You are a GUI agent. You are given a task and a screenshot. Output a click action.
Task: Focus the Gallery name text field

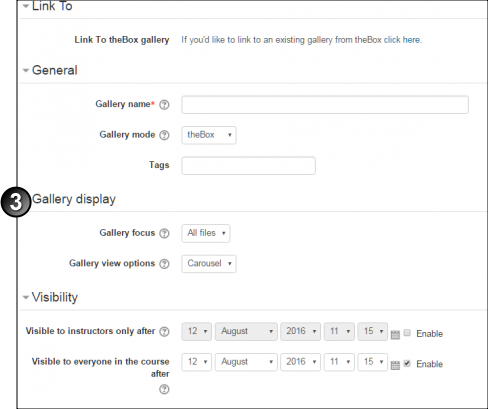click(325, 105)
